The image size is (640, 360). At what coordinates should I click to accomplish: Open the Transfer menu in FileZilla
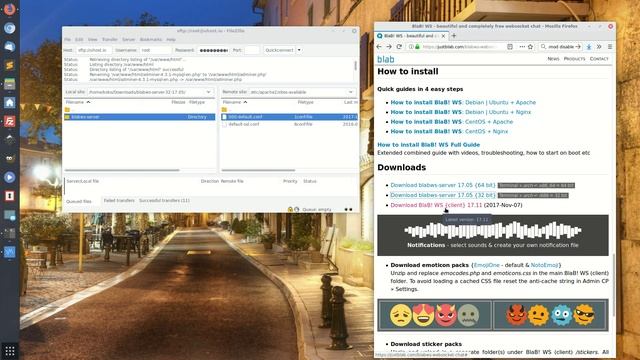coord(110,40)
